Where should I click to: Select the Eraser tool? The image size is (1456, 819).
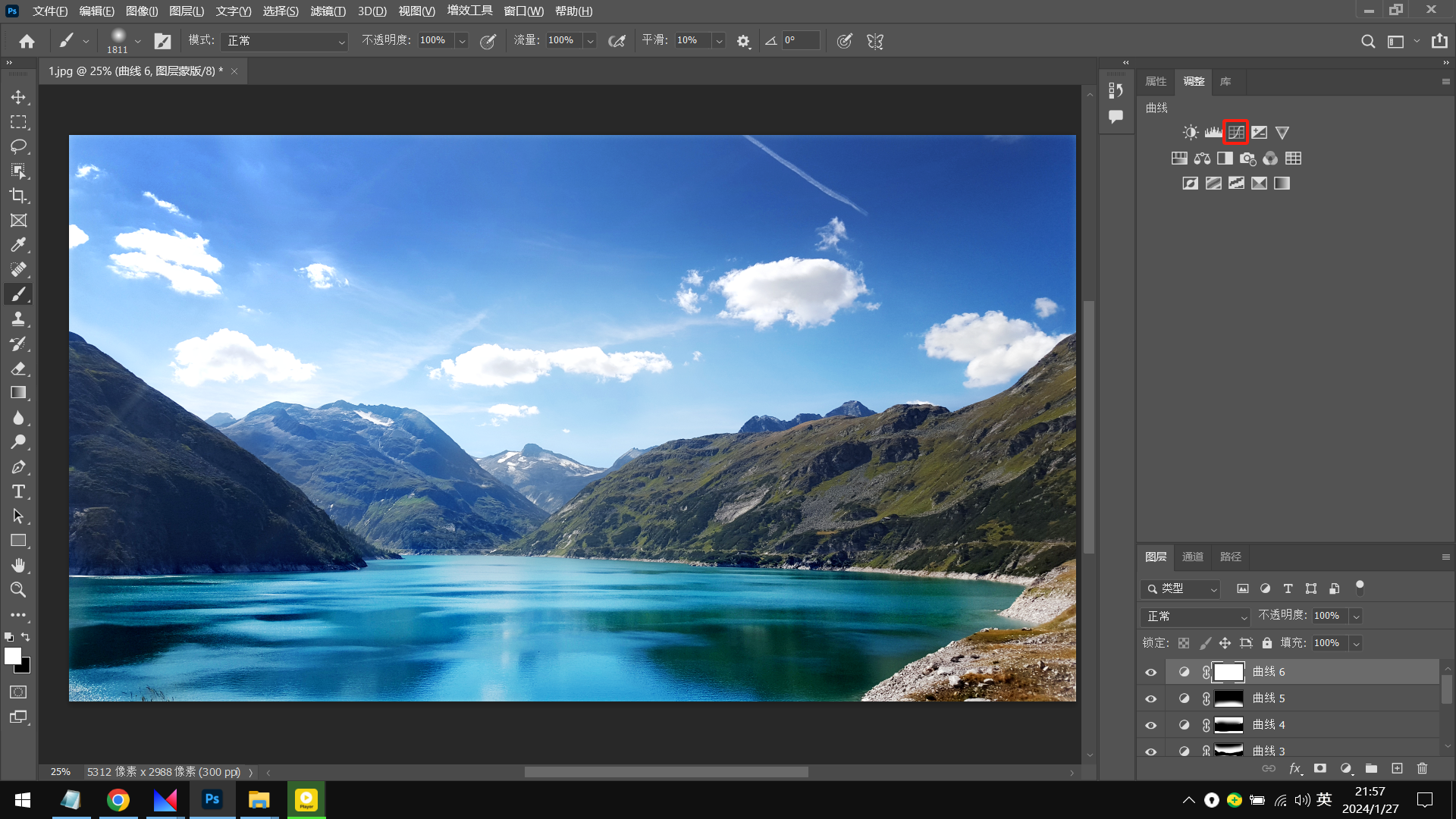[18, 369]
